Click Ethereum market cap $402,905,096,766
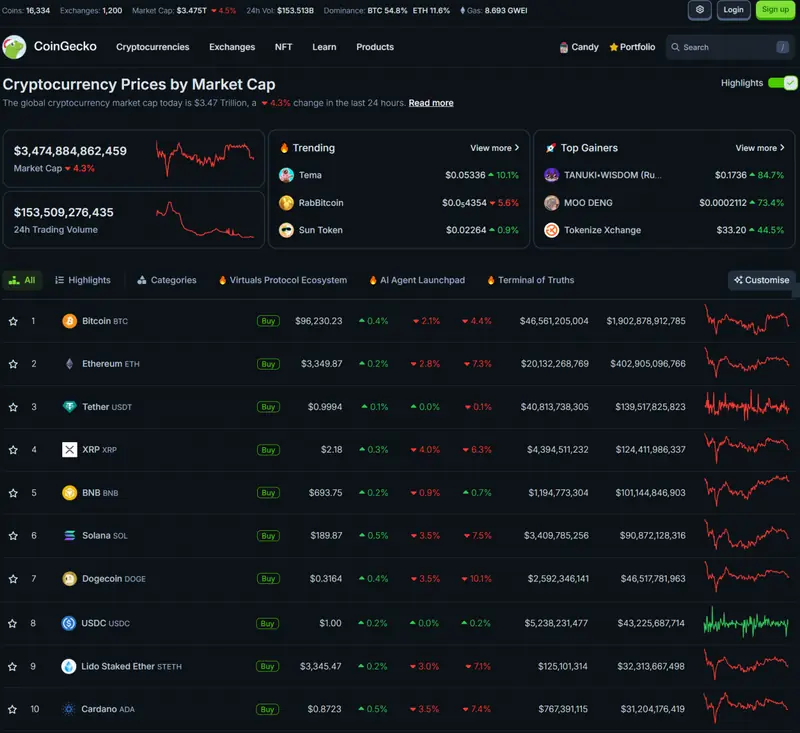This screenshot has width=800, height=733. click(648, 364)
